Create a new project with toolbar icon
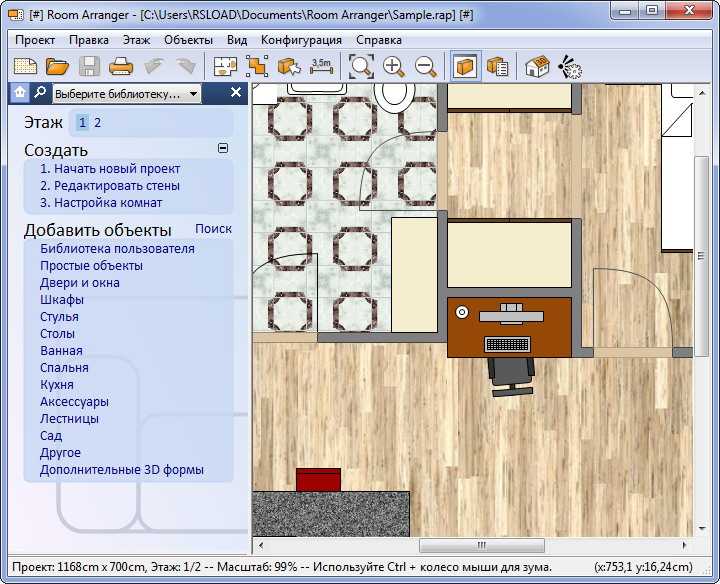Viewport: 720px width, 584px height. coord(25,67)
